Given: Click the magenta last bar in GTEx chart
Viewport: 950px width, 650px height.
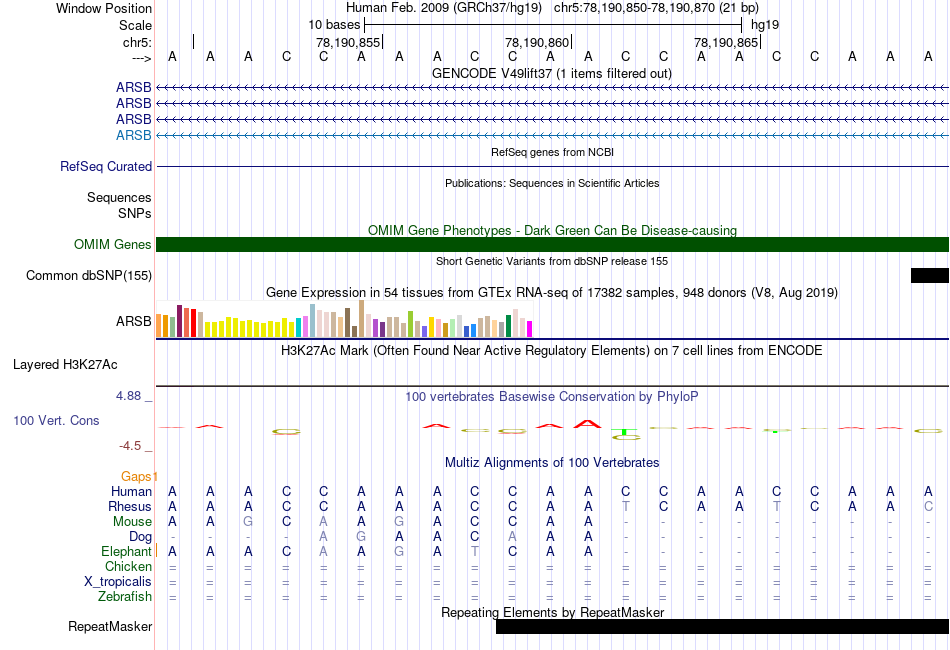Looking at the screenshot, I should point(529,329).
